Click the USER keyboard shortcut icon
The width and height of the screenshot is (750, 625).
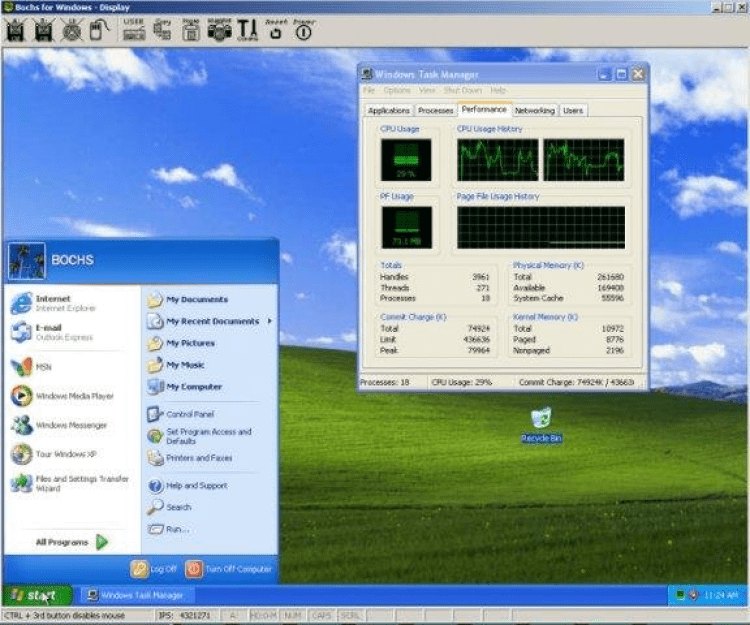[x=133, y=31]
